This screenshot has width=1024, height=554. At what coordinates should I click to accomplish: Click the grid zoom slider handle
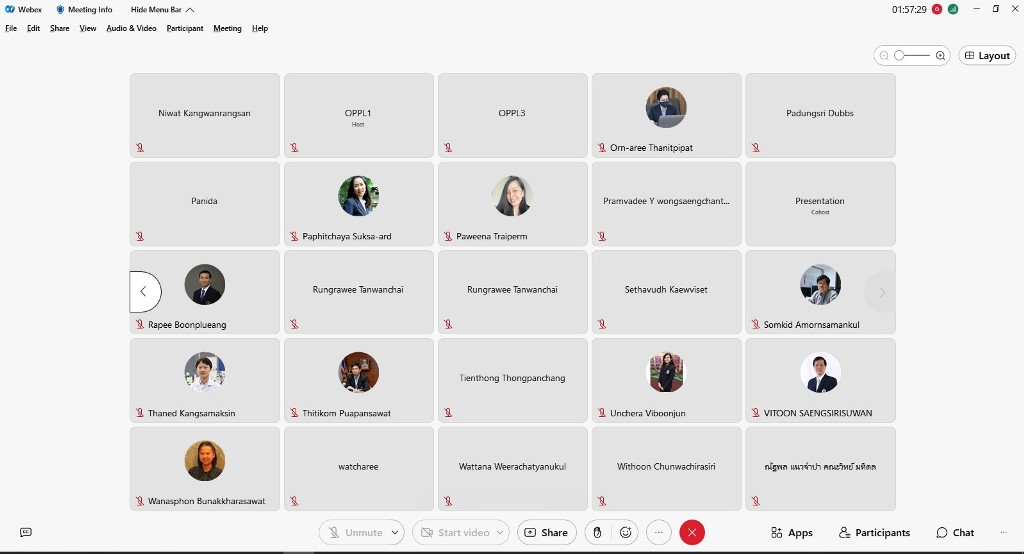[899, 56]
